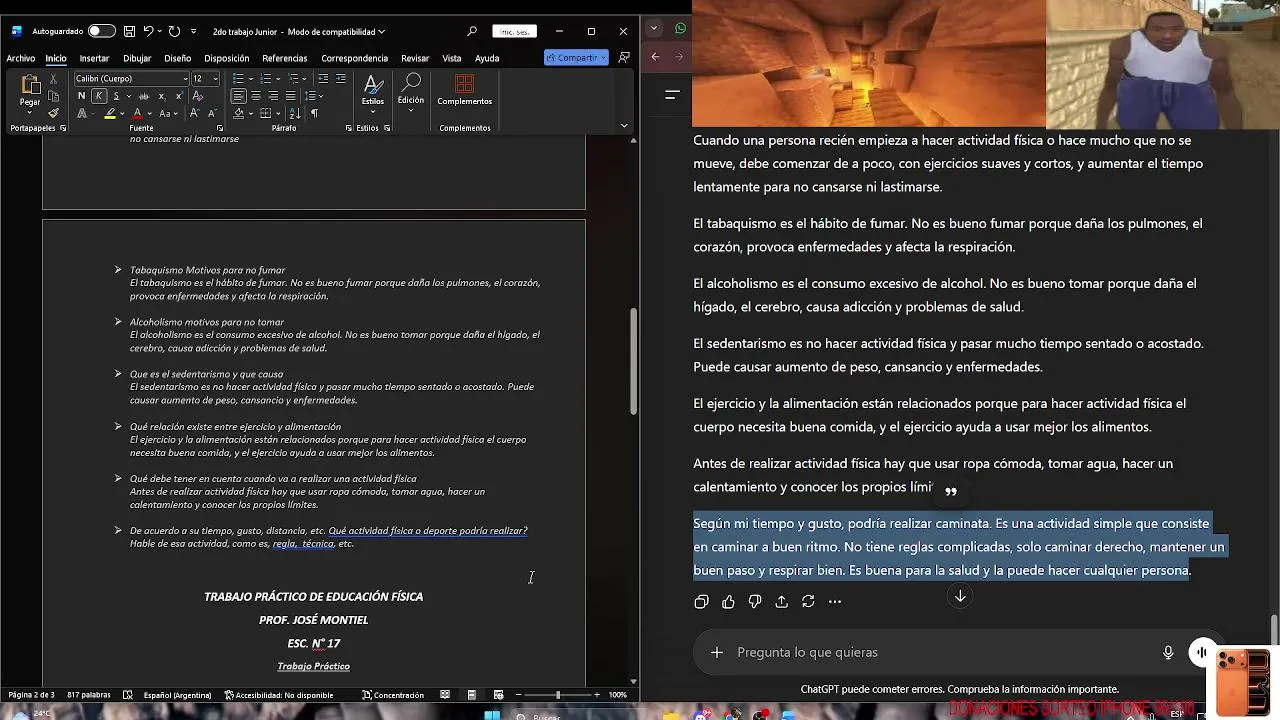The height and width of the screenshot is (720, 1280).
Task: Copy the ChatGPT response
Action: click(x=701, y=601)
